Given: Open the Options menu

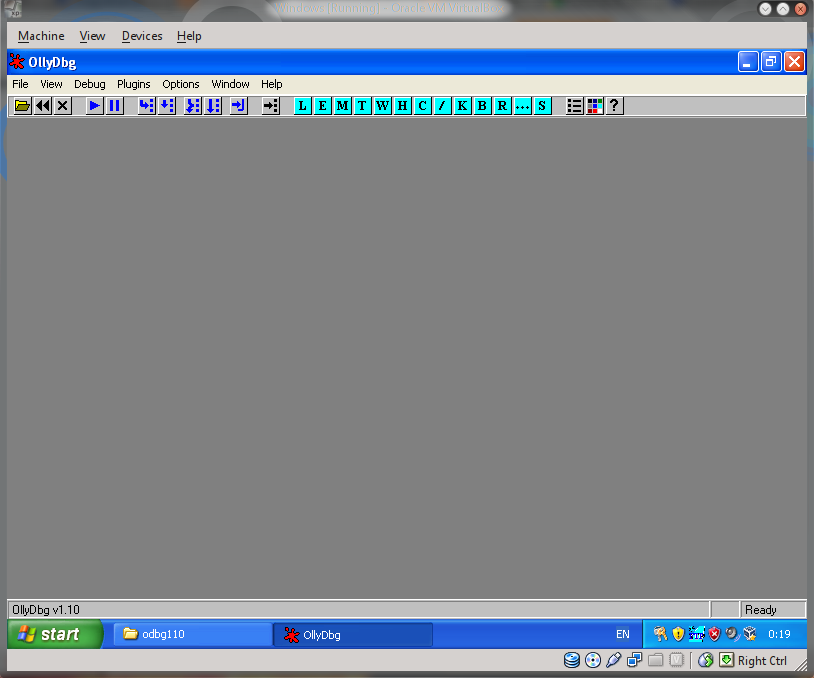Looking at the screenshot, I should coord(181,84).
